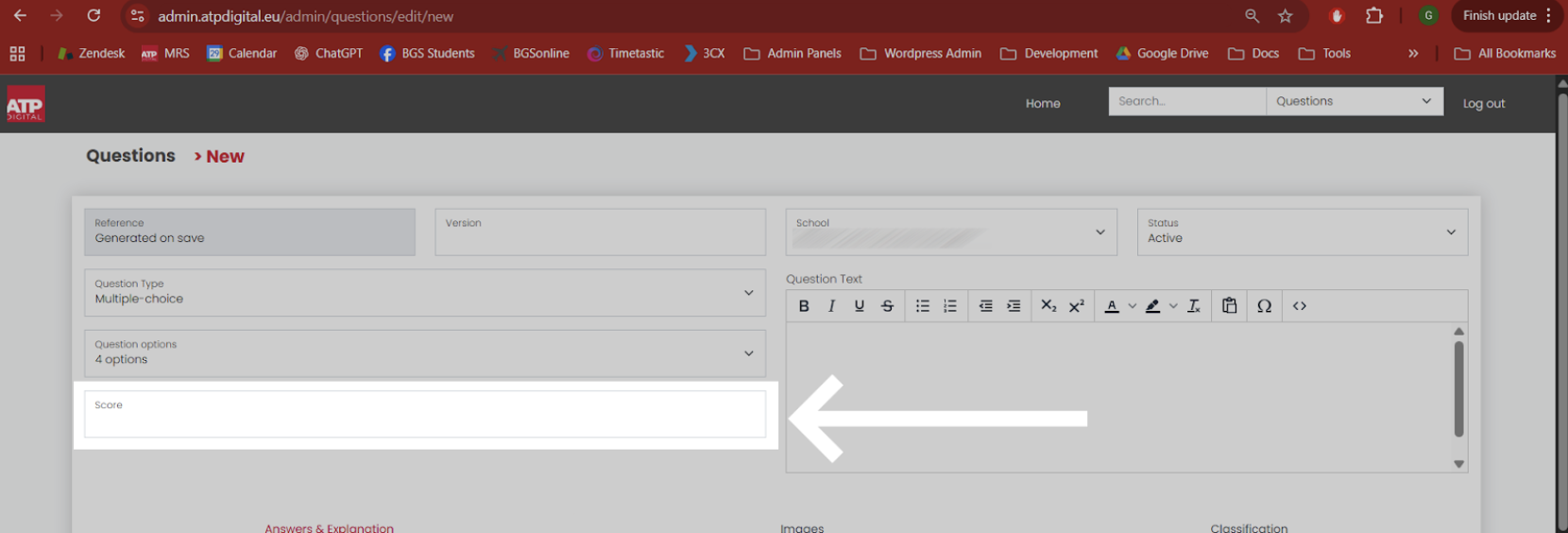The width and height of the screenshot is (1568, 533).
Task: Expand the Question Type dropdown
Action: [425, 293]
